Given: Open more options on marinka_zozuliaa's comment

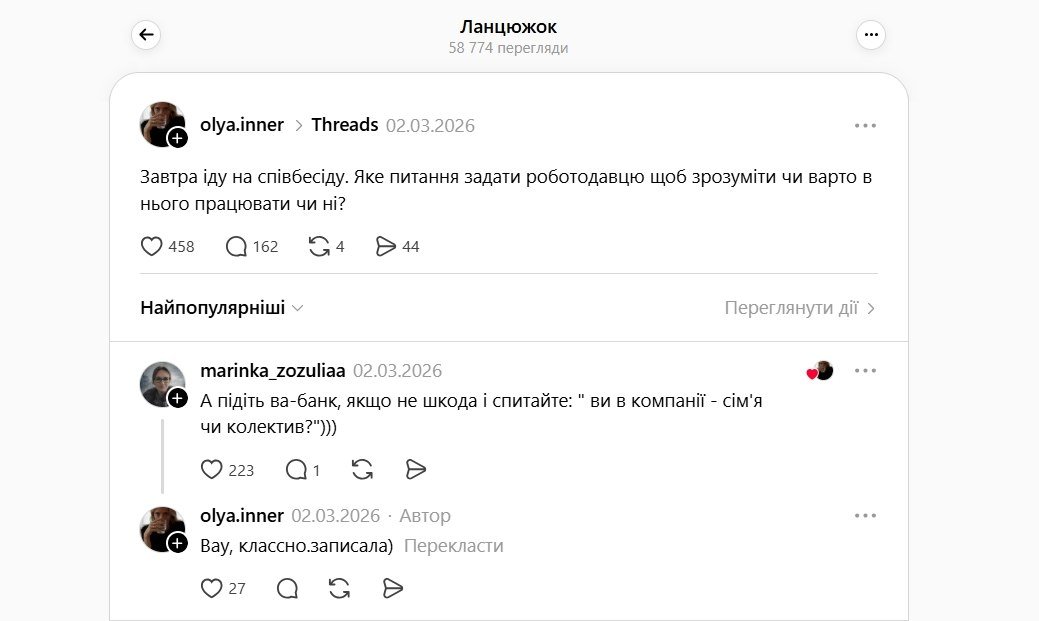Looking at the screenshot, I should (x=865, y=371).
